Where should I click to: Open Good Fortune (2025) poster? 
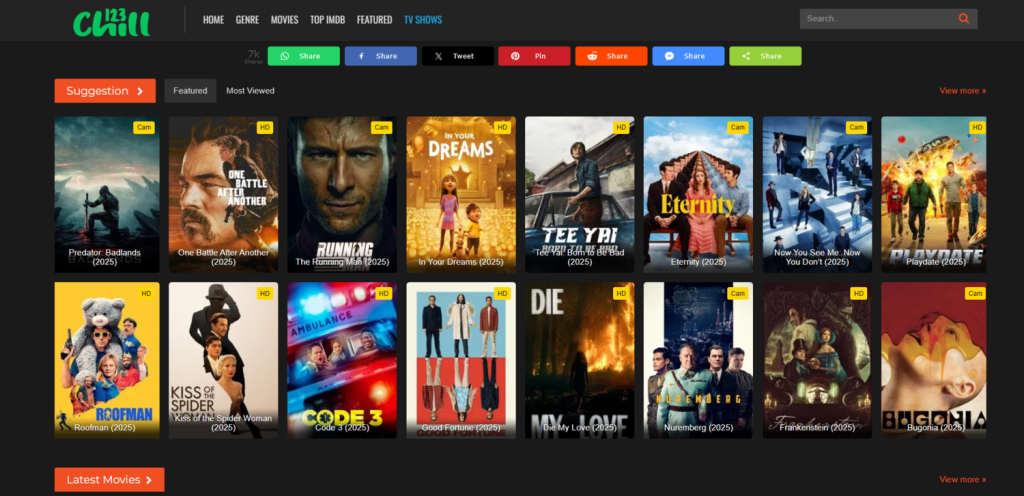(x=461, y=360)
